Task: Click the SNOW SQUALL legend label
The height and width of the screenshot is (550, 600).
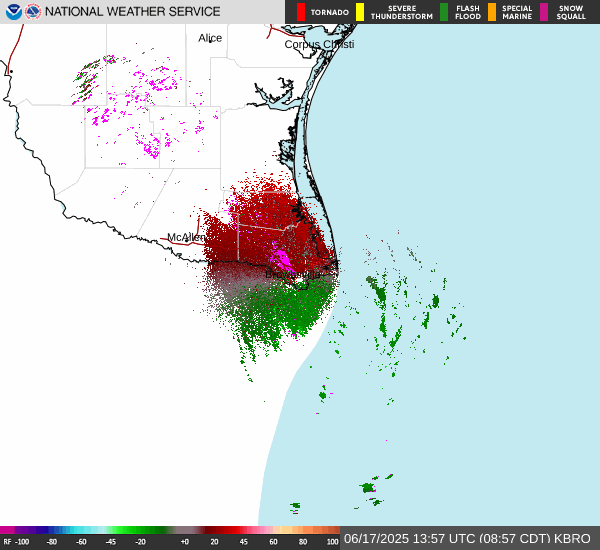Action: point(571,12)
